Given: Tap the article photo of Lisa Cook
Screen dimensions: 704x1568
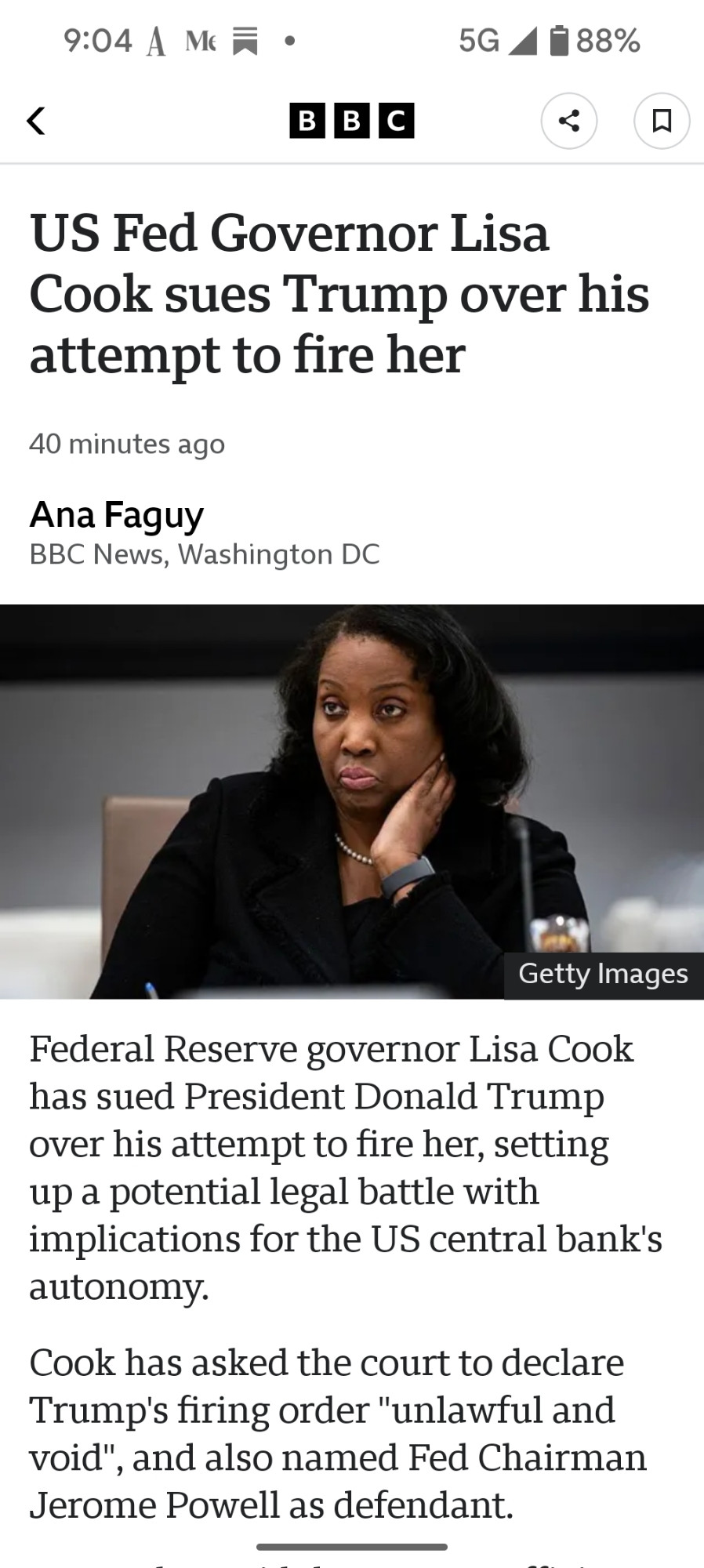Looking at the screenshot, I should coord(352,801).
